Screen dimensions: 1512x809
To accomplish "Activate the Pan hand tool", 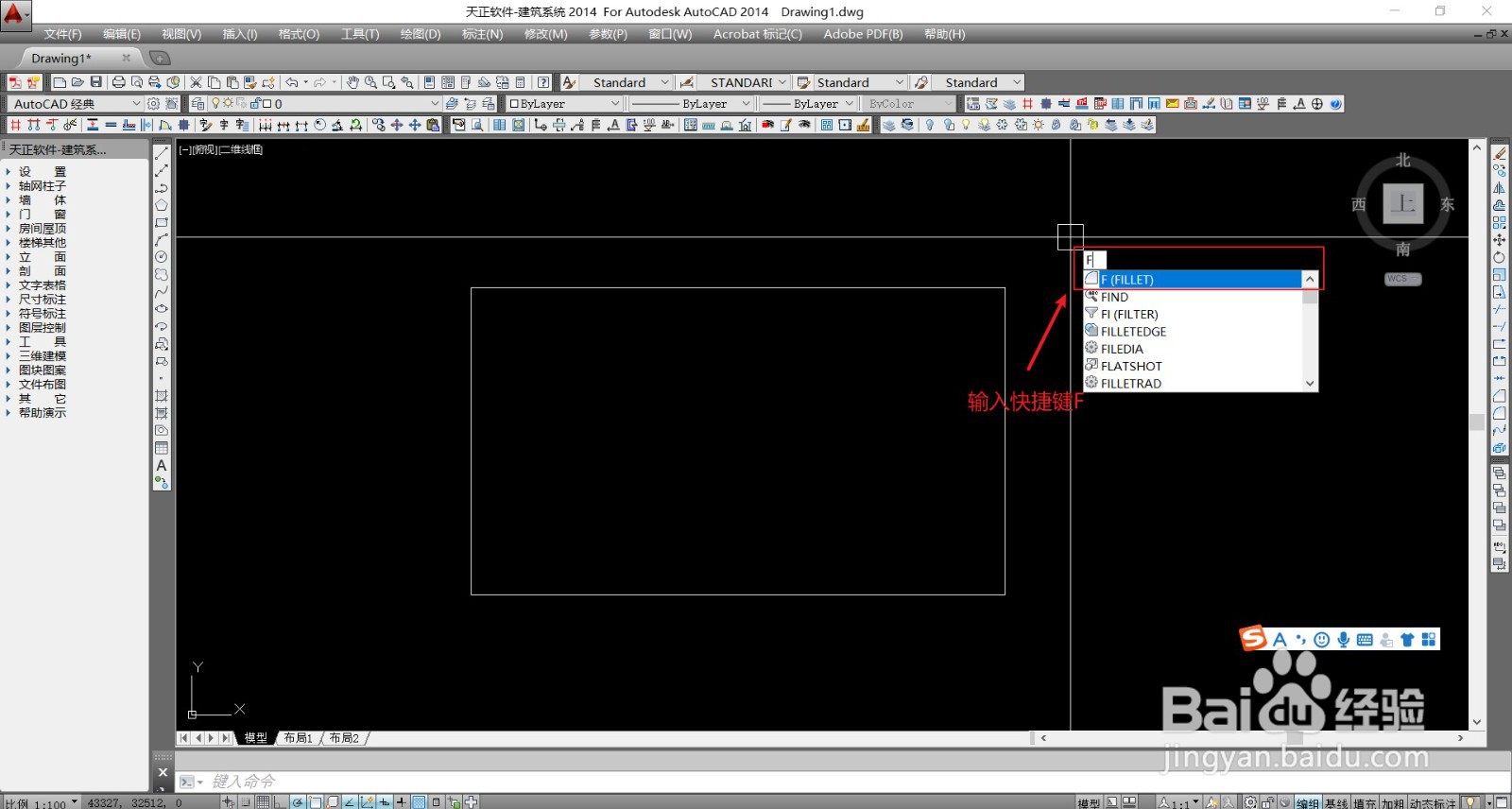I will [x=352, y=82].
